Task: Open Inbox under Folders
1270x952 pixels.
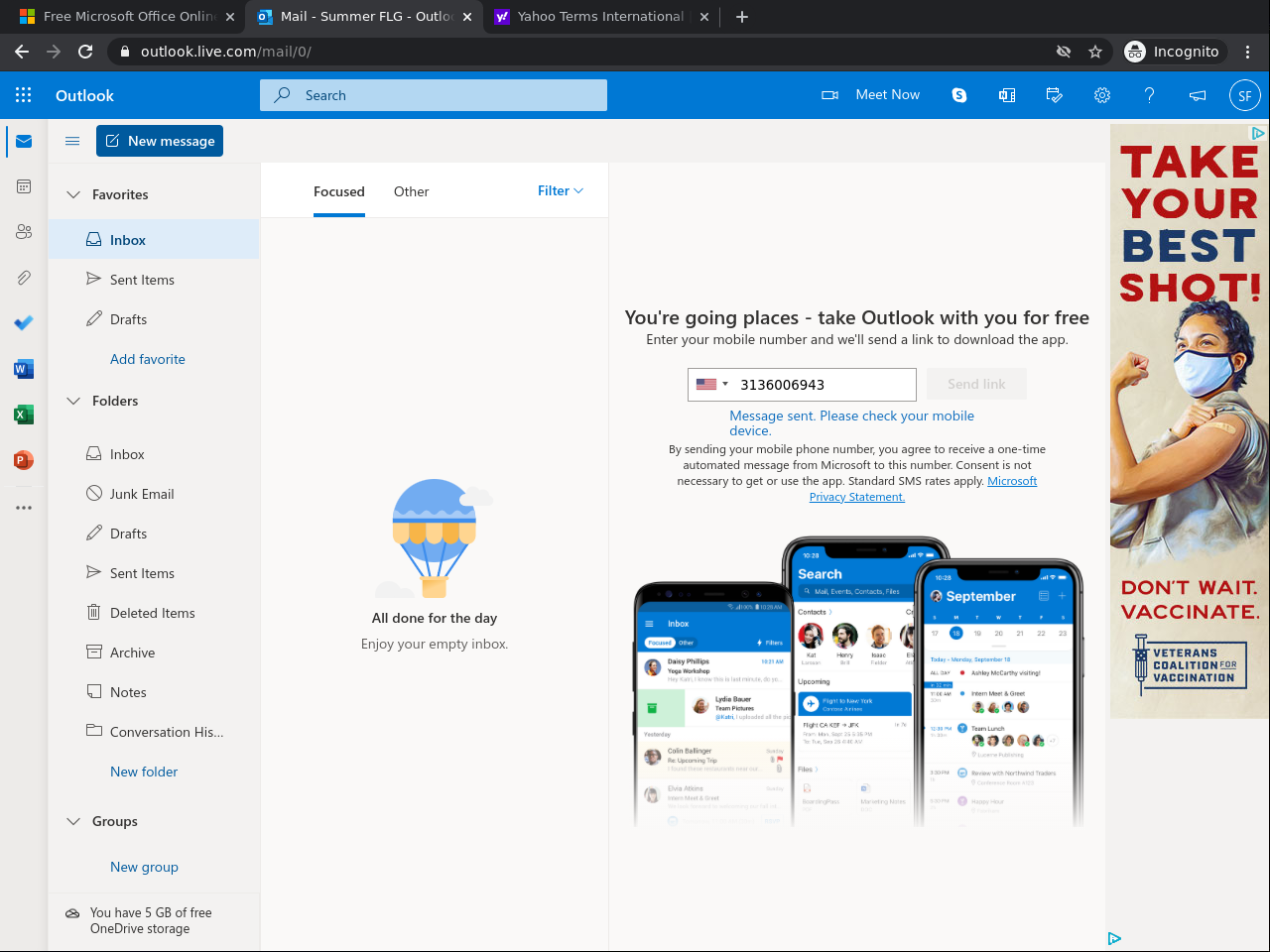Action: (x=154, y=454)
